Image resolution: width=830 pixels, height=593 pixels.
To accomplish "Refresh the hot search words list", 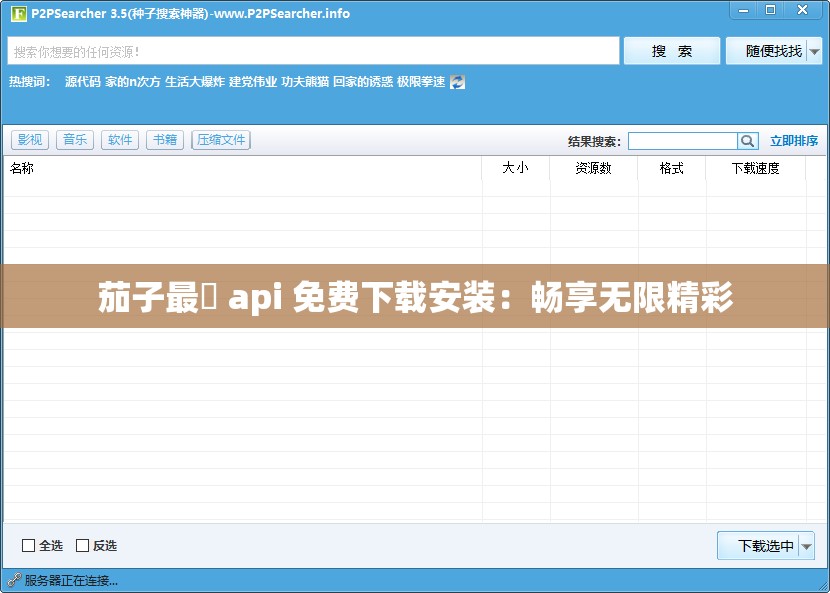I will tap(457, 82).
